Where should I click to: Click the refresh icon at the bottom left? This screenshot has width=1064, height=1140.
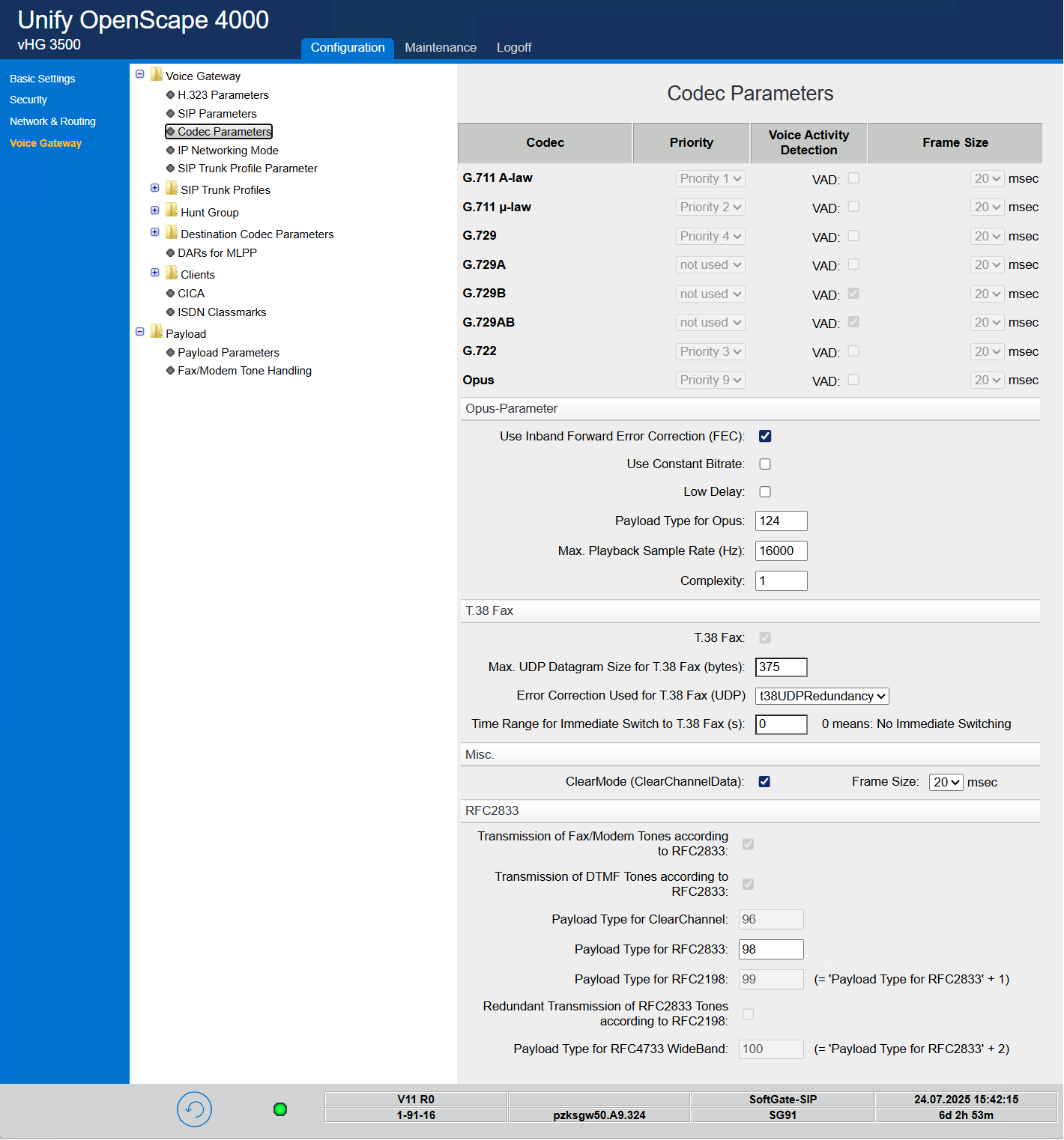pyautogui.click(x=194, y=1109)
